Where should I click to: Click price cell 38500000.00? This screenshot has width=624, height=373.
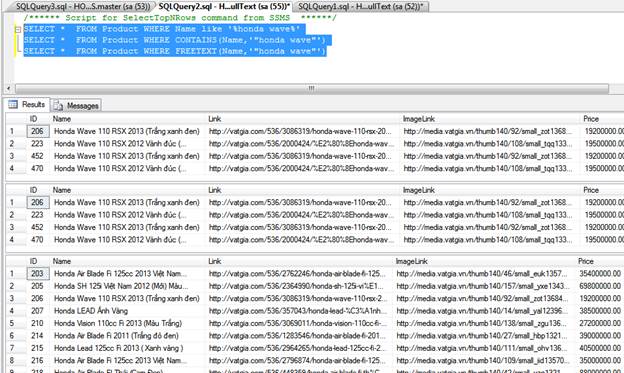point(600,311)
